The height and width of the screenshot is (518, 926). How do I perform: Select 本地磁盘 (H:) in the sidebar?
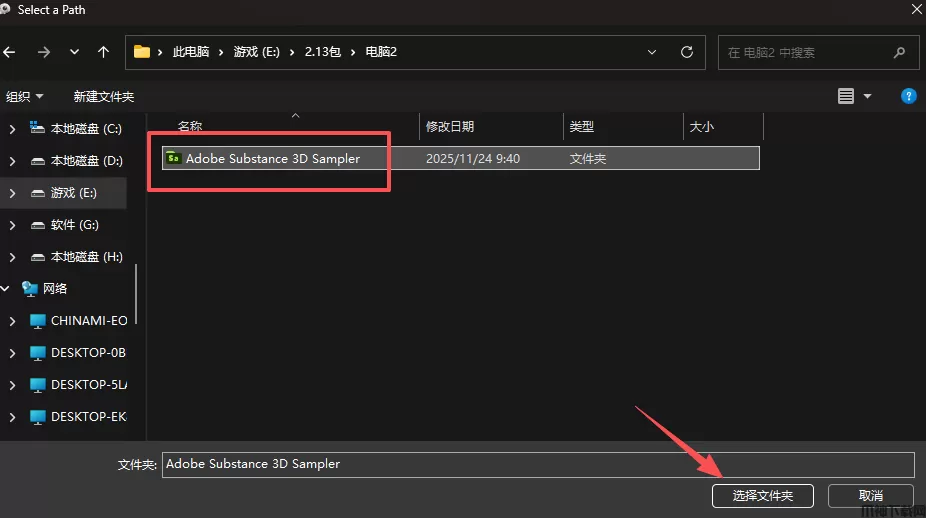[x=86, y=256]
